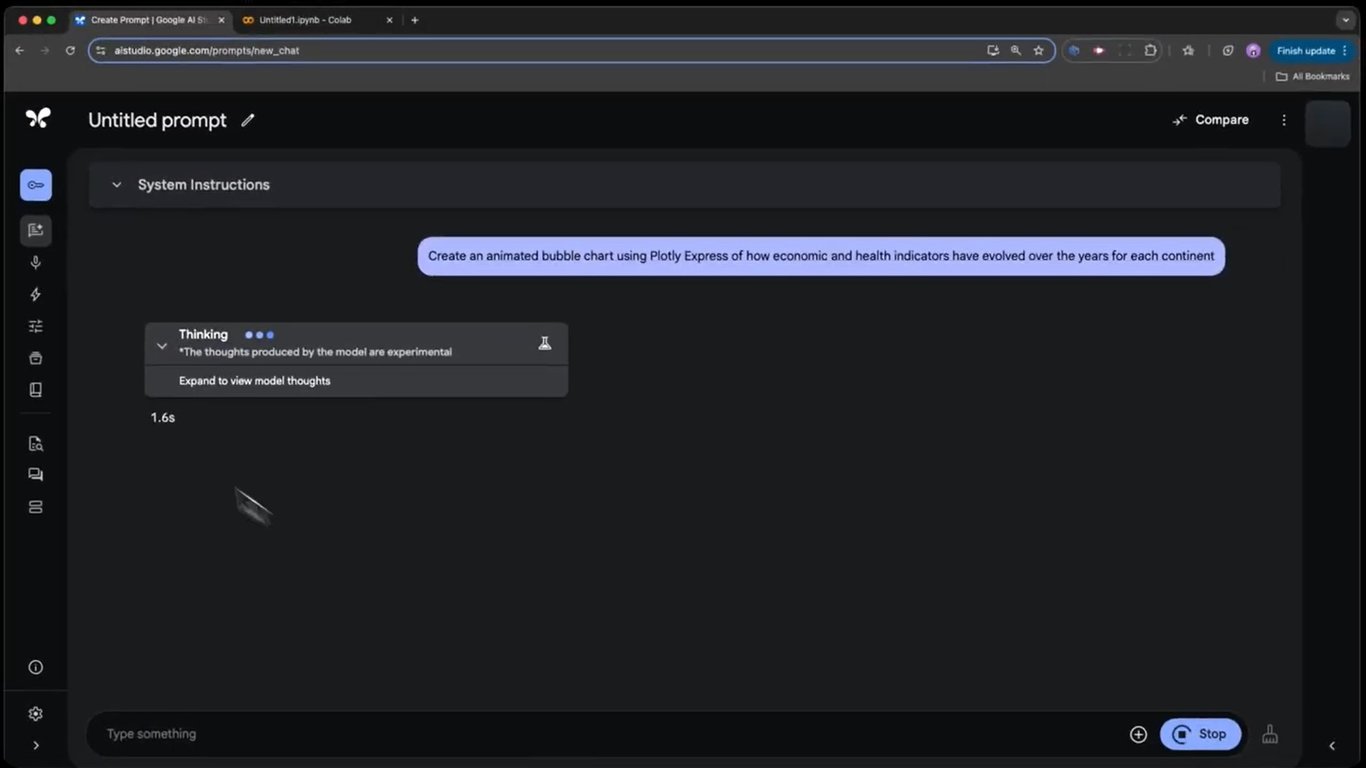Collapse the System Instructions section
Image resolution: width=1366 pixels, height=768 pixels.
click(x=116, y=184)
